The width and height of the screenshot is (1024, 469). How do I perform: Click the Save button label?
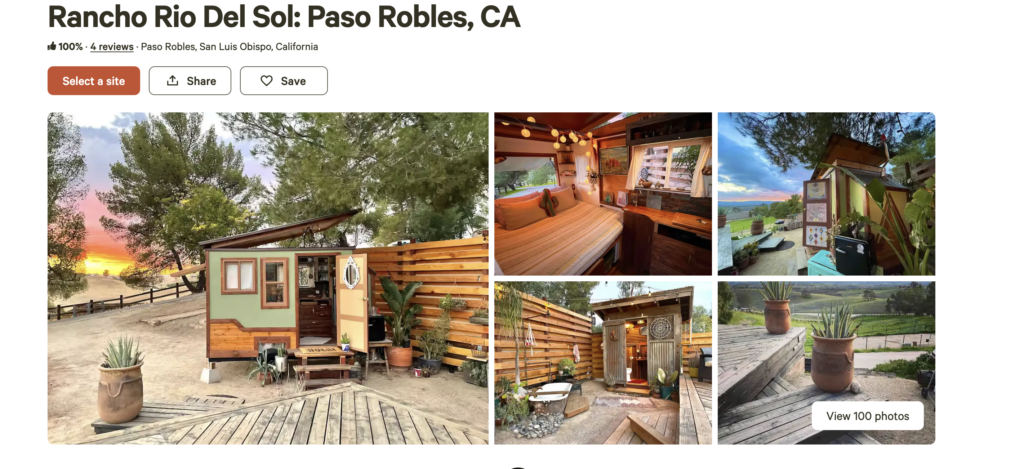293,81
